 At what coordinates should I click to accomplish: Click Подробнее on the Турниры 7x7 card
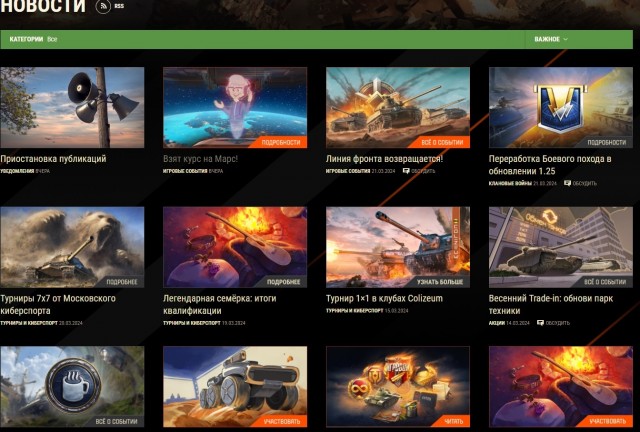(x=122, y=282)
